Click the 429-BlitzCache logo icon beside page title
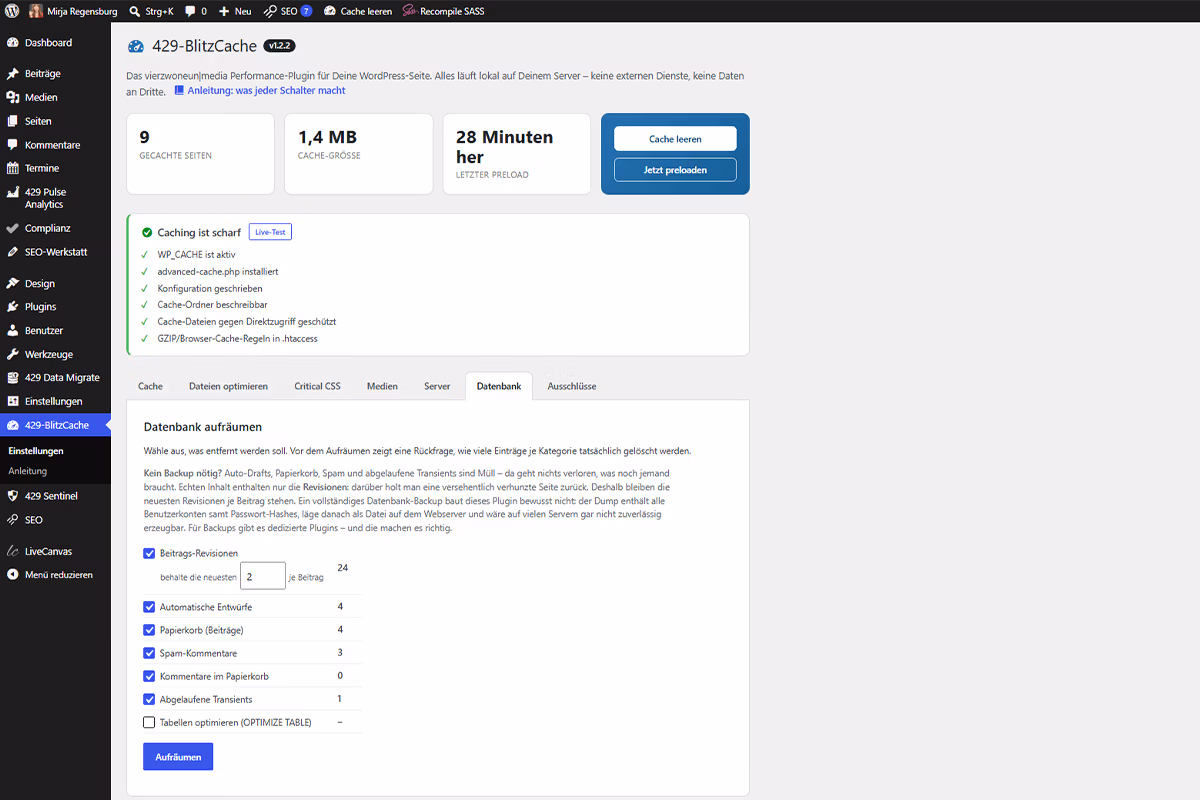 tap(136, 46)
